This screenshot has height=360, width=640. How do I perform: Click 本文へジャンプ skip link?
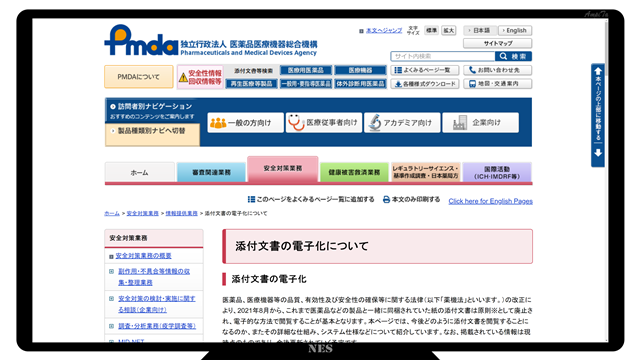384,31
